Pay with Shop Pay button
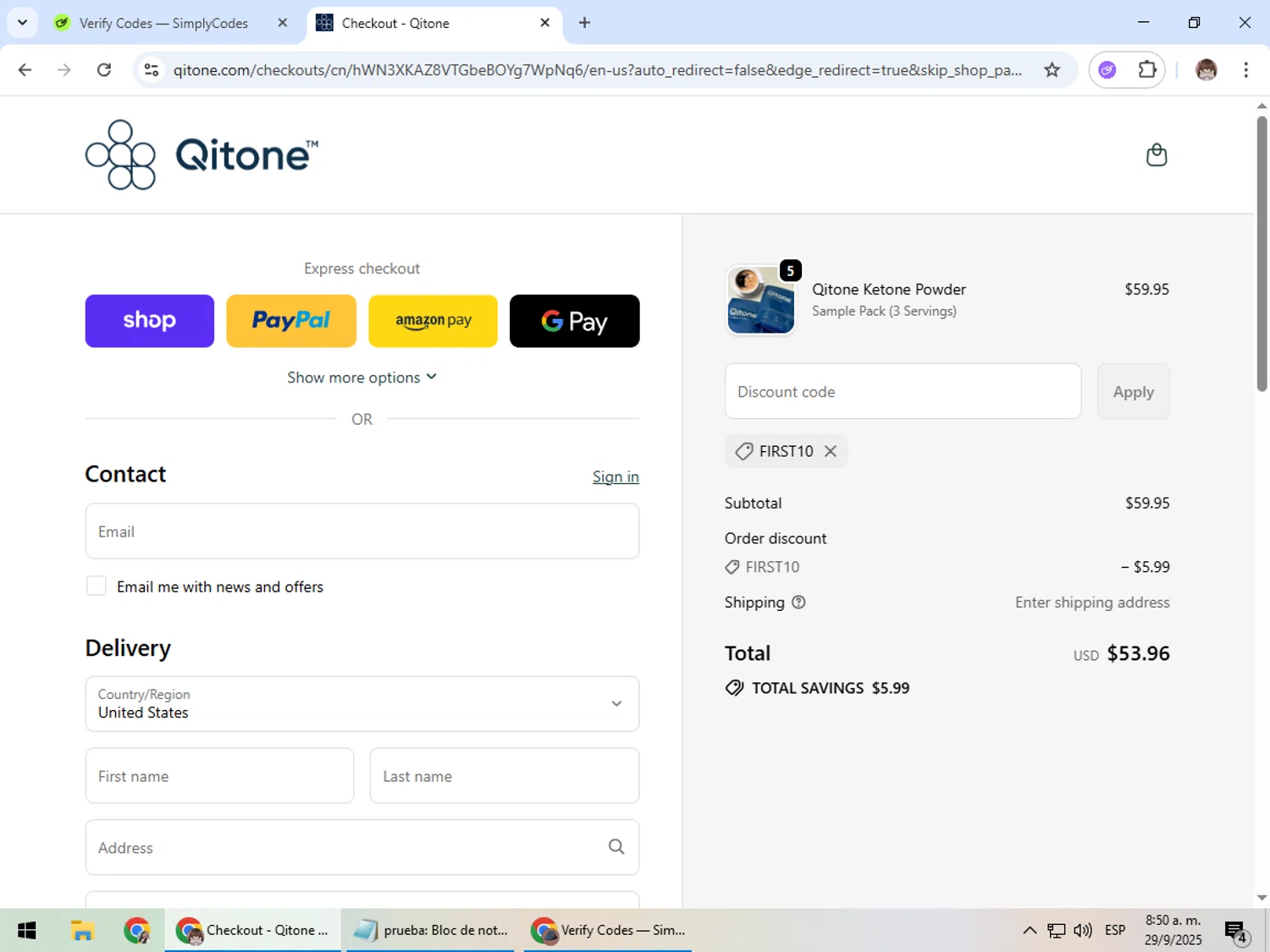The height and width of the screenshot is (952, 1270). pyautogui.click(x=150, y=321)
